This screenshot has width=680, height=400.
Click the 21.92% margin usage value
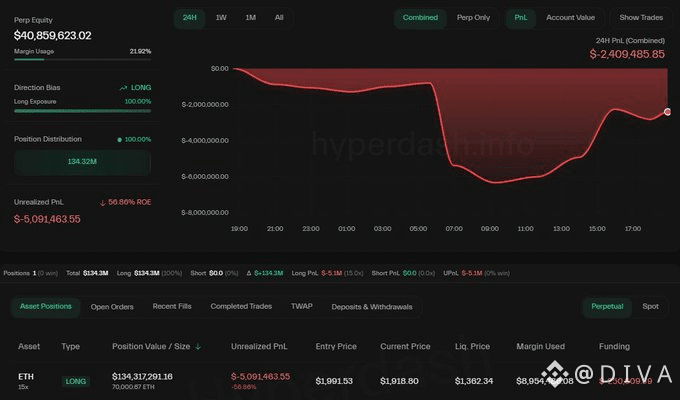(x=140, y=52)
